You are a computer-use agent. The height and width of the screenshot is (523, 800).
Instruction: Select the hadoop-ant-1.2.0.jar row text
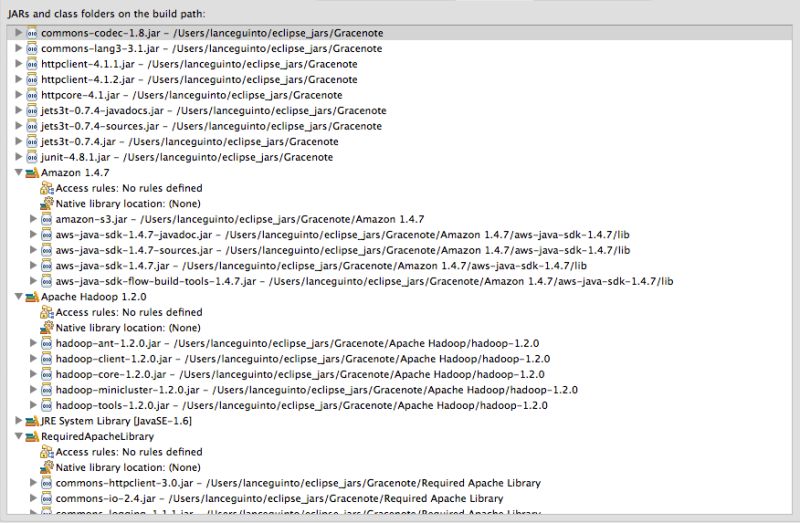click(297, 343)
